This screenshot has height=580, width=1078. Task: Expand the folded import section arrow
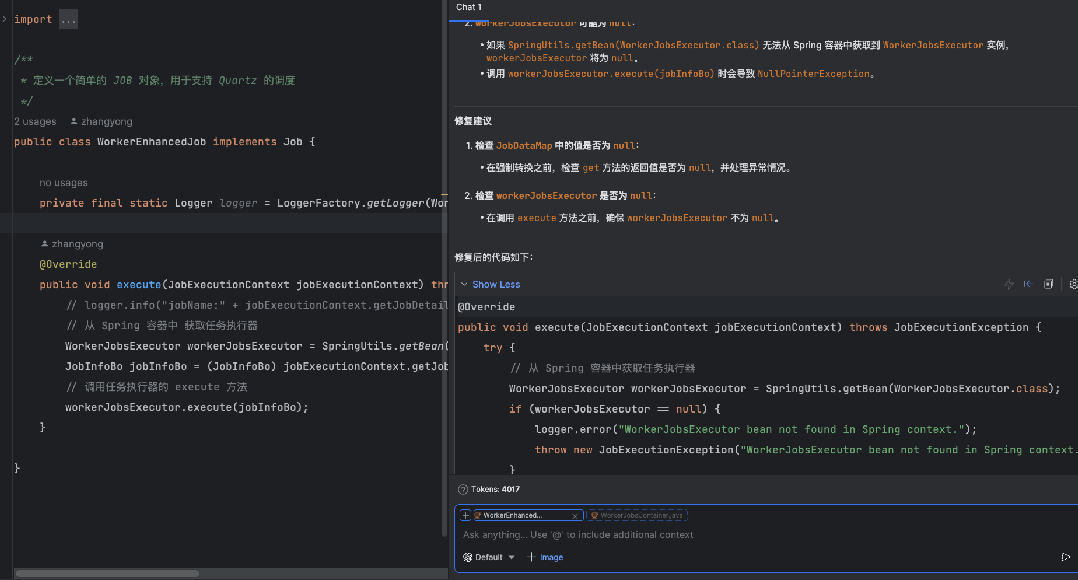pyautogui.click(x=4, y=19)
